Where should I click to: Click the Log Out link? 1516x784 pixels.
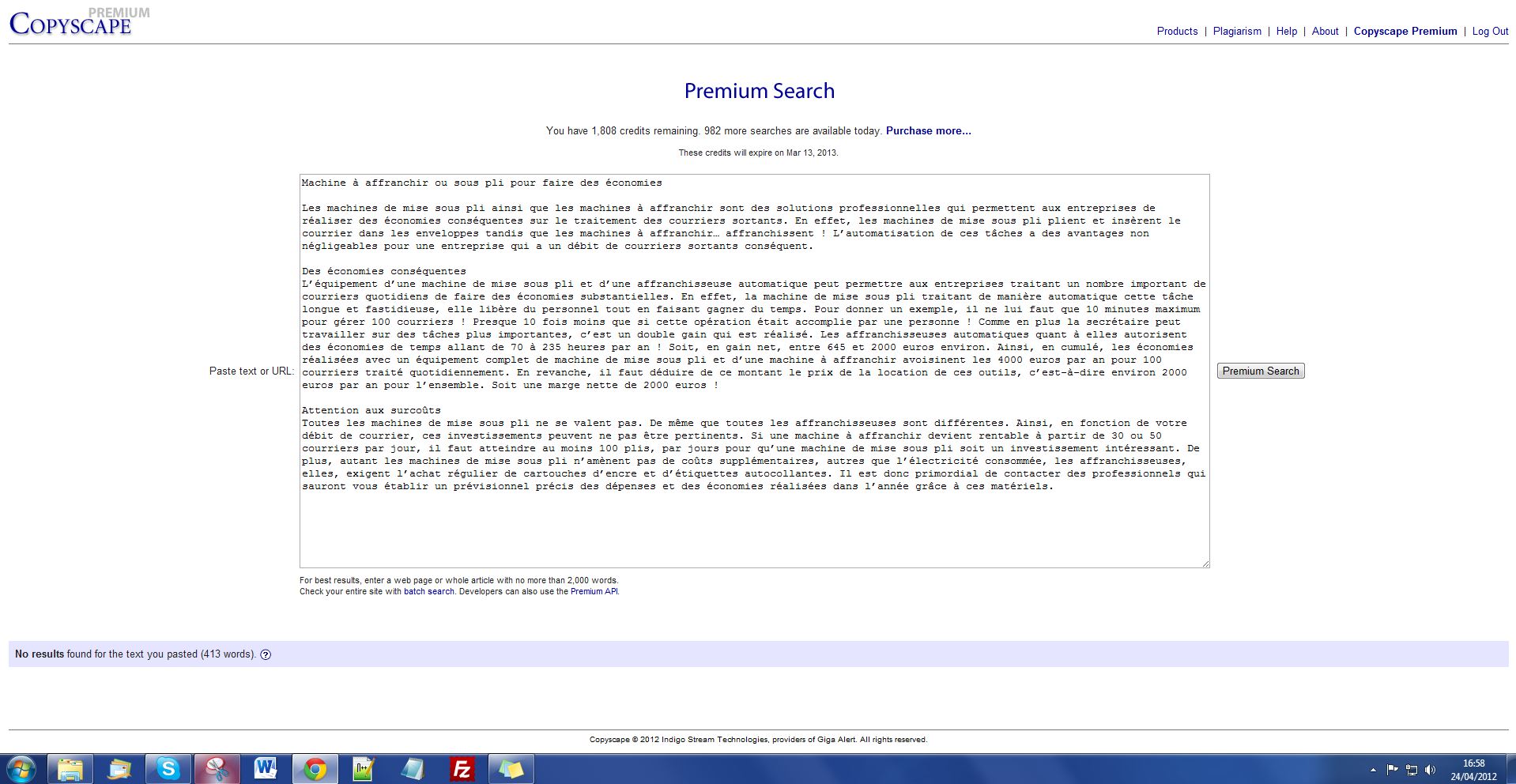coord(1490,32)
